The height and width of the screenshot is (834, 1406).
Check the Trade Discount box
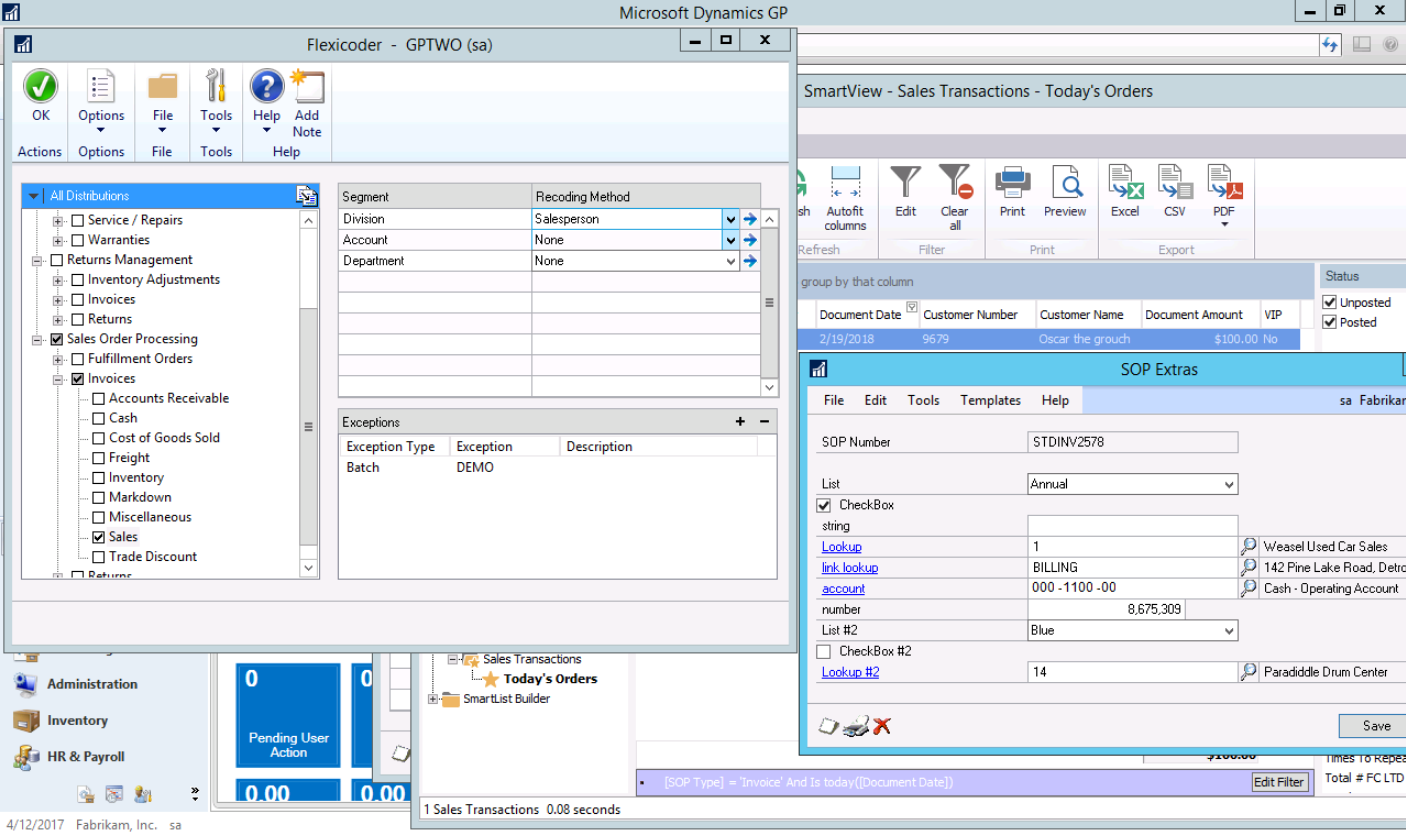[x=98, y=557]
